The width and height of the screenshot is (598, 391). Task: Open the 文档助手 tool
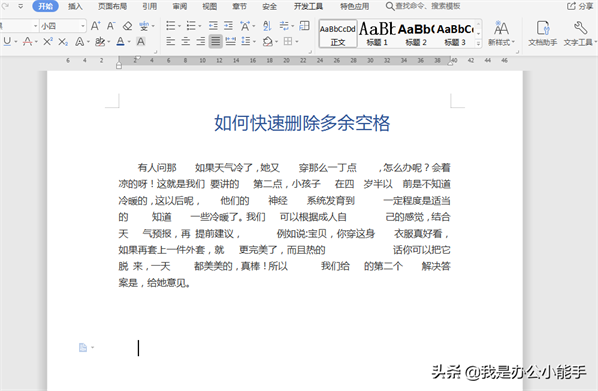click(542, 33)
